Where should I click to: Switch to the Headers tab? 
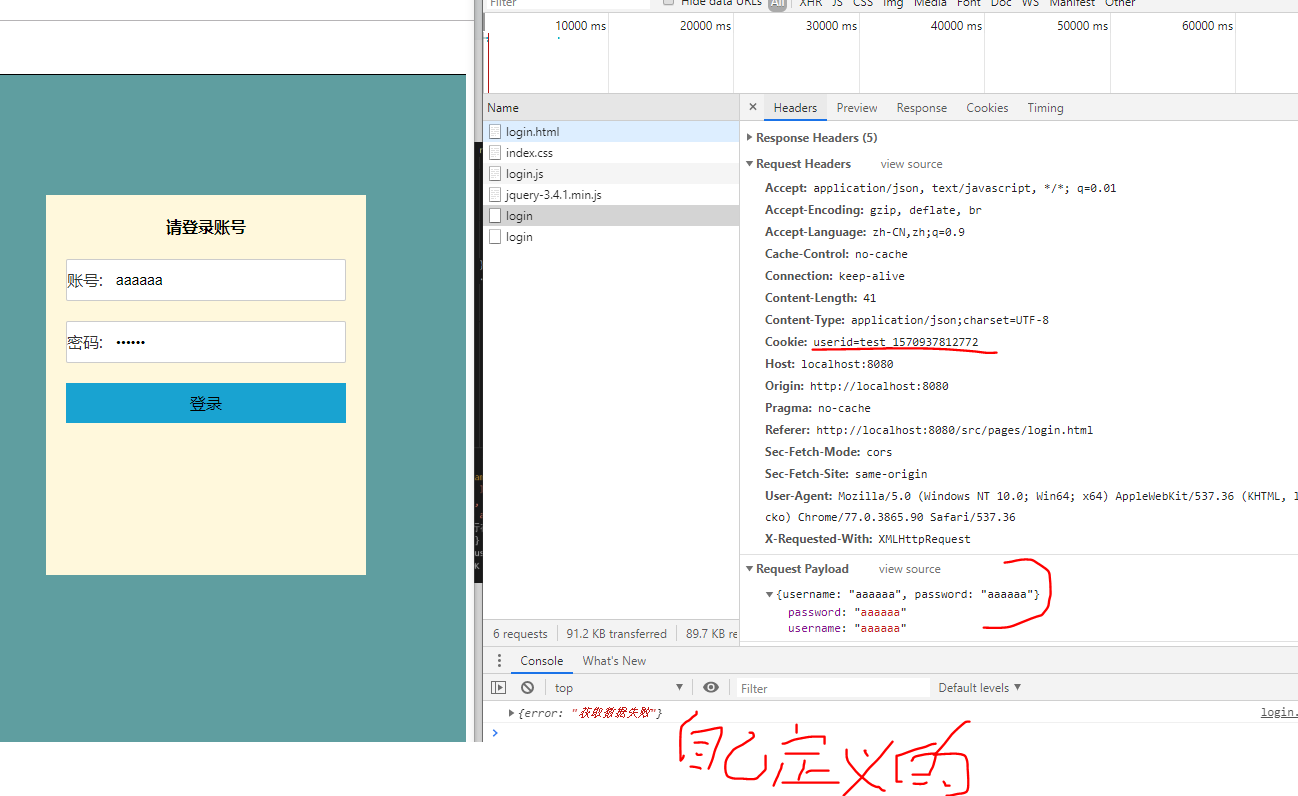(795, 107)
